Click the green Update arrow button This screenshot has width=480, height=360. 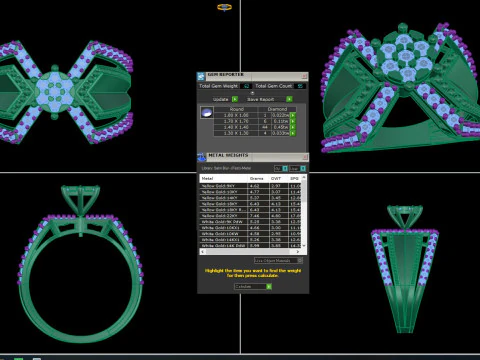click(235, 99)
